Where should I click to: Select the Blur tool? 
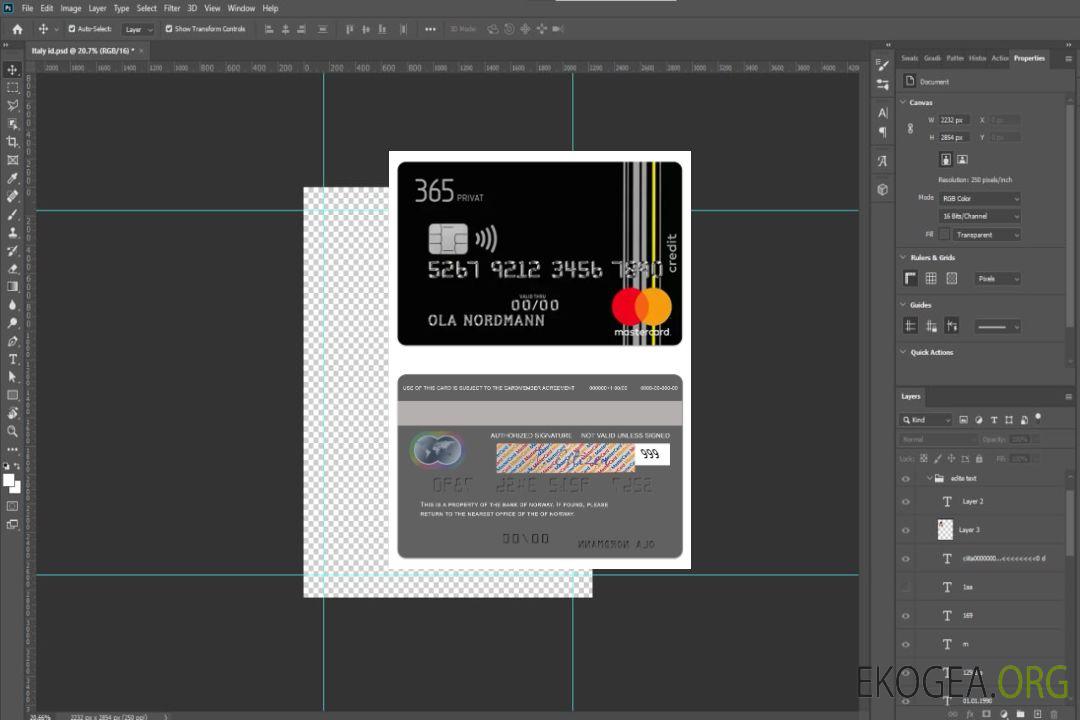(12, 305)
